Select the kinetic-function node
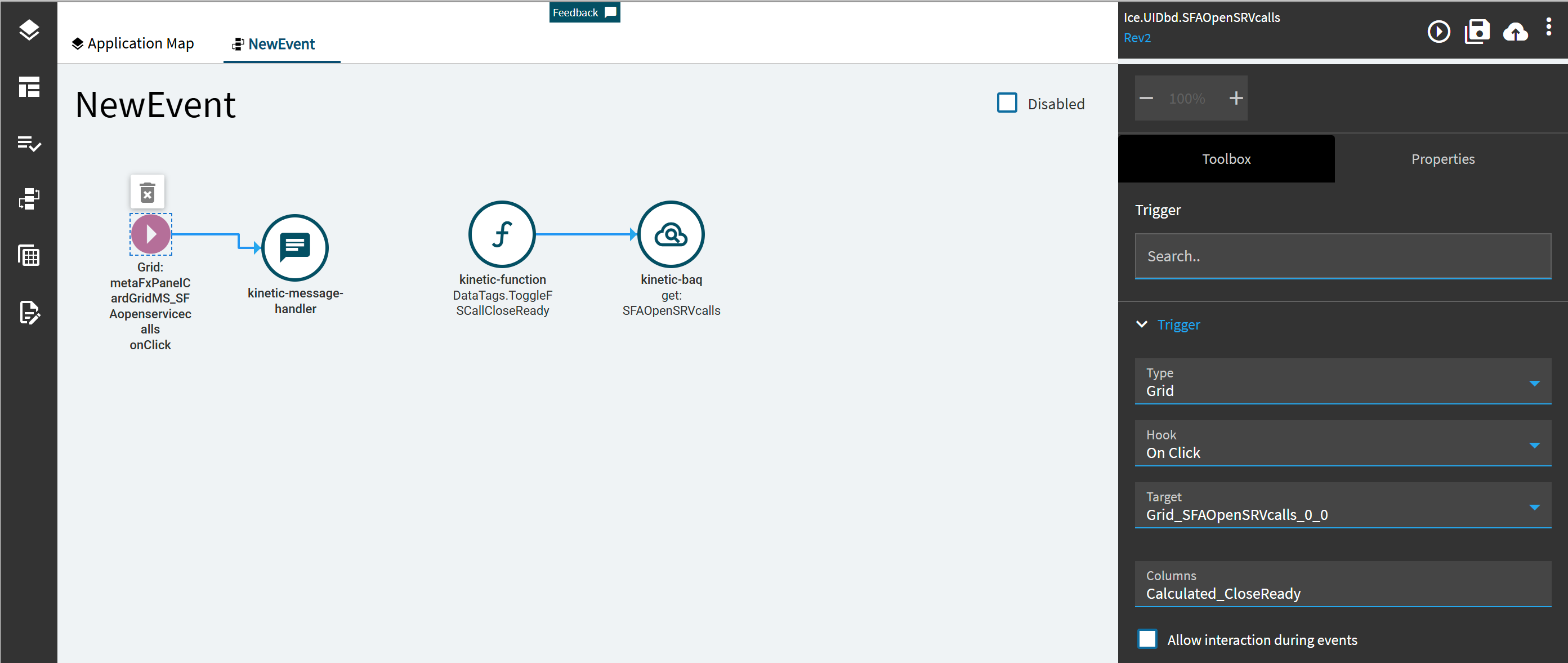The image size is (1568, 663). (x=502, y=234)
